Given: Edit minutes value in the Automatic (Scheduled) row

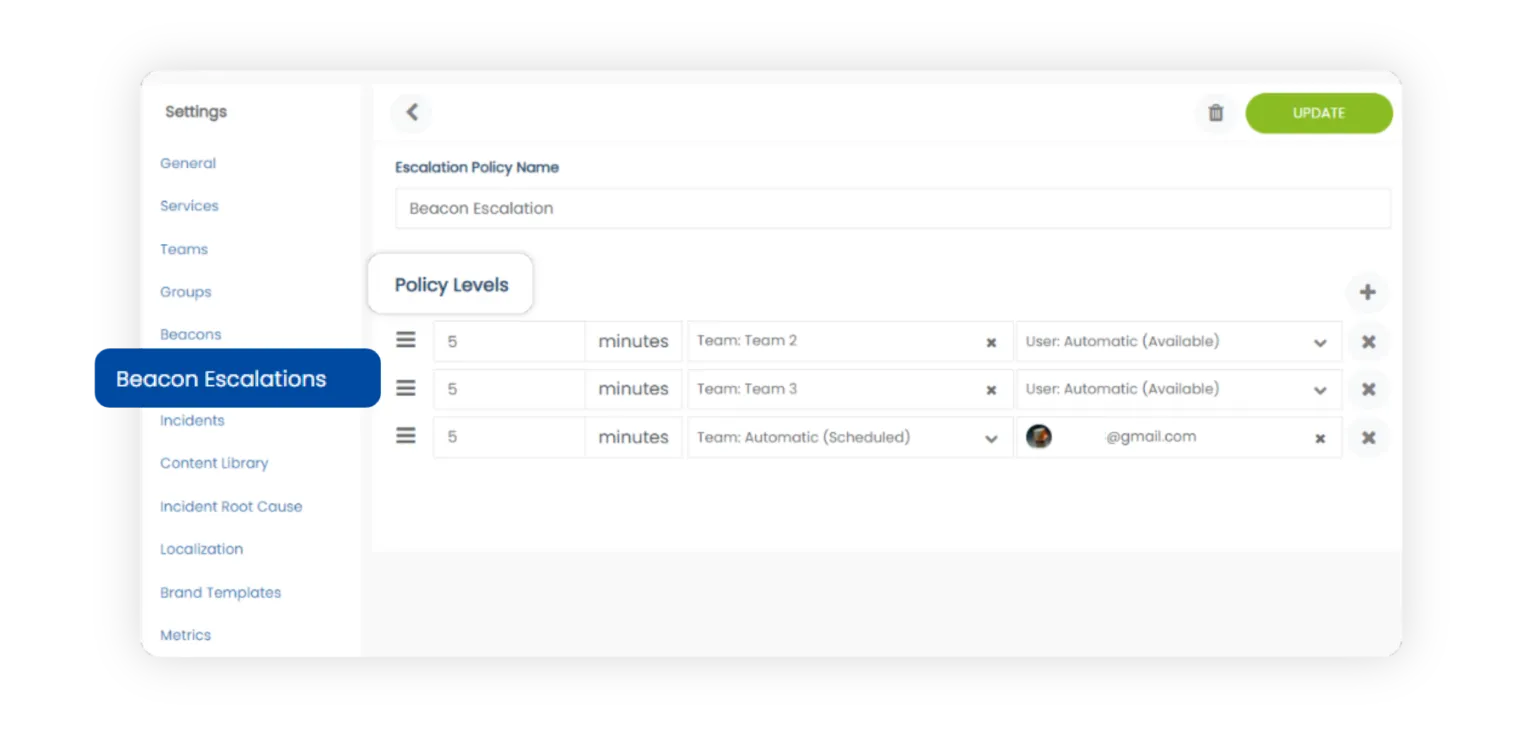Looking at the screenshot, I should click(510, 437).
